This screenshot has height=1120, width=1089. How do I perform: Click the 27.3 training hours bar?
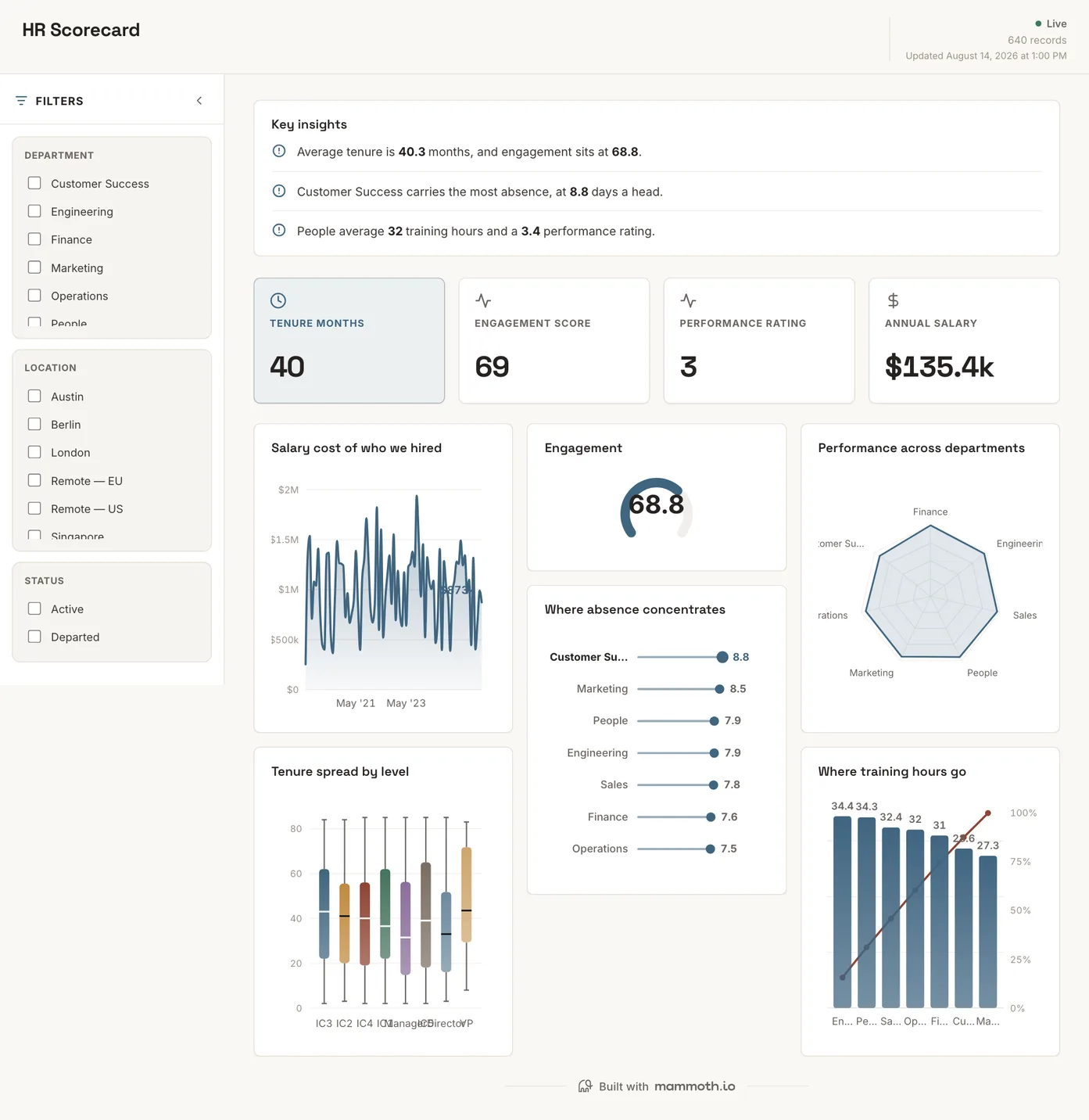point(988,932)
